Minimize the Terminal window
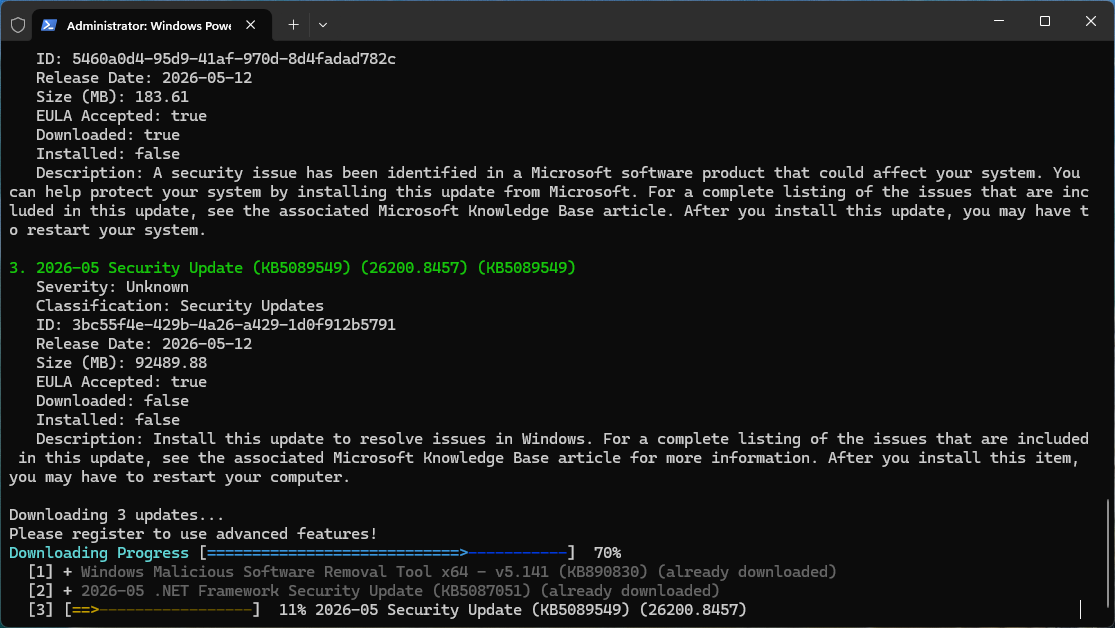Screen dimensions: 1115x628 coord(999,21)
